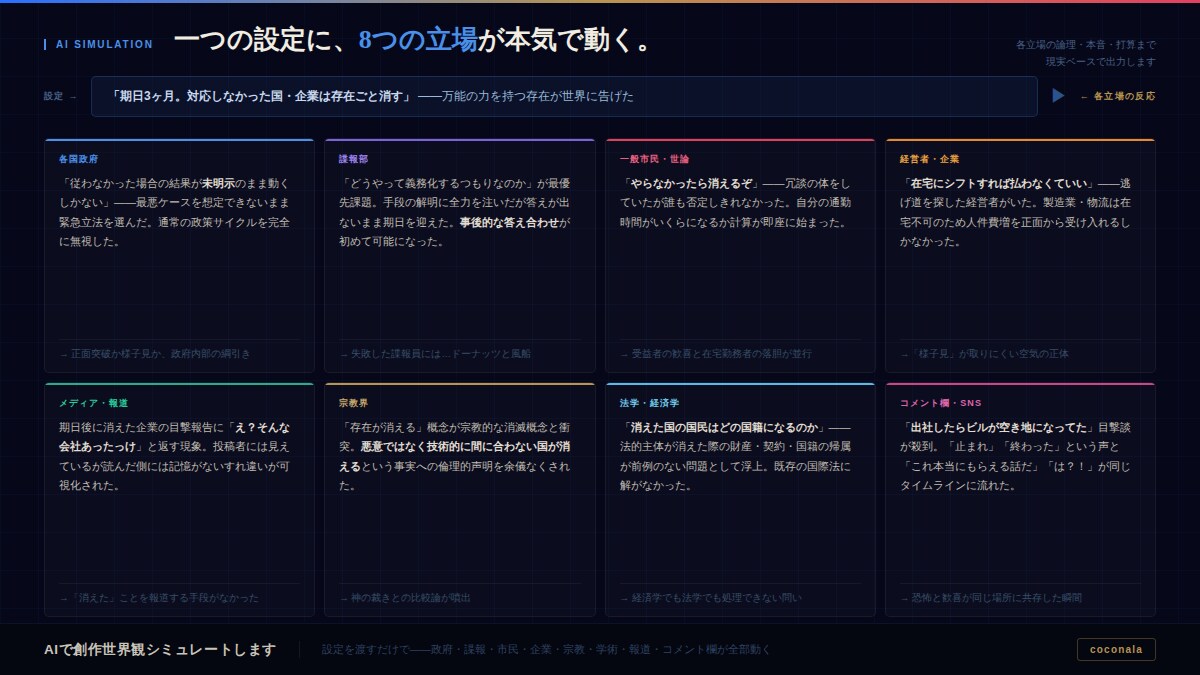The width and height of the screenshot is (1200, 675).
Task: Open the 宗教界 card heading
Action: pos(354,403)
